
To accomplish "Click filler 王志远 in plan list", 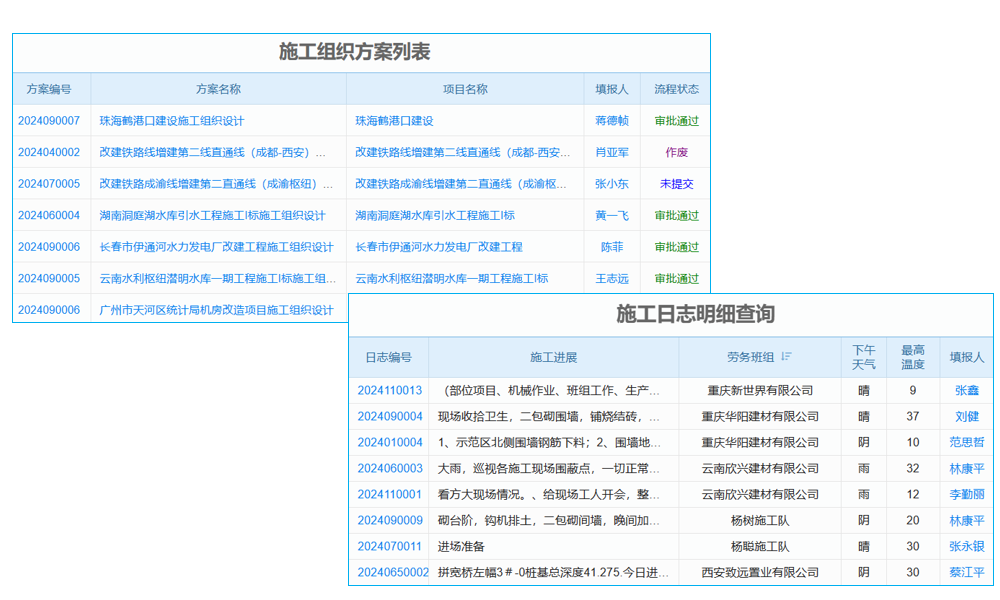I will click(x=613, y=278).
